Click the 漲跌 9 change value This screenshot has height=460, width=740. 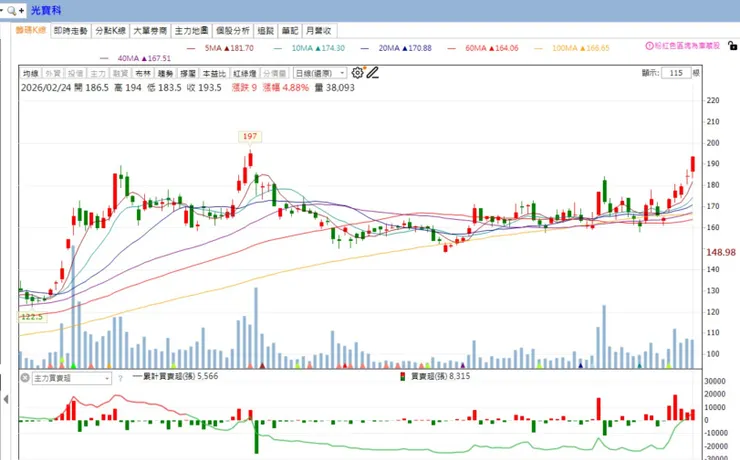click(244, 88)
